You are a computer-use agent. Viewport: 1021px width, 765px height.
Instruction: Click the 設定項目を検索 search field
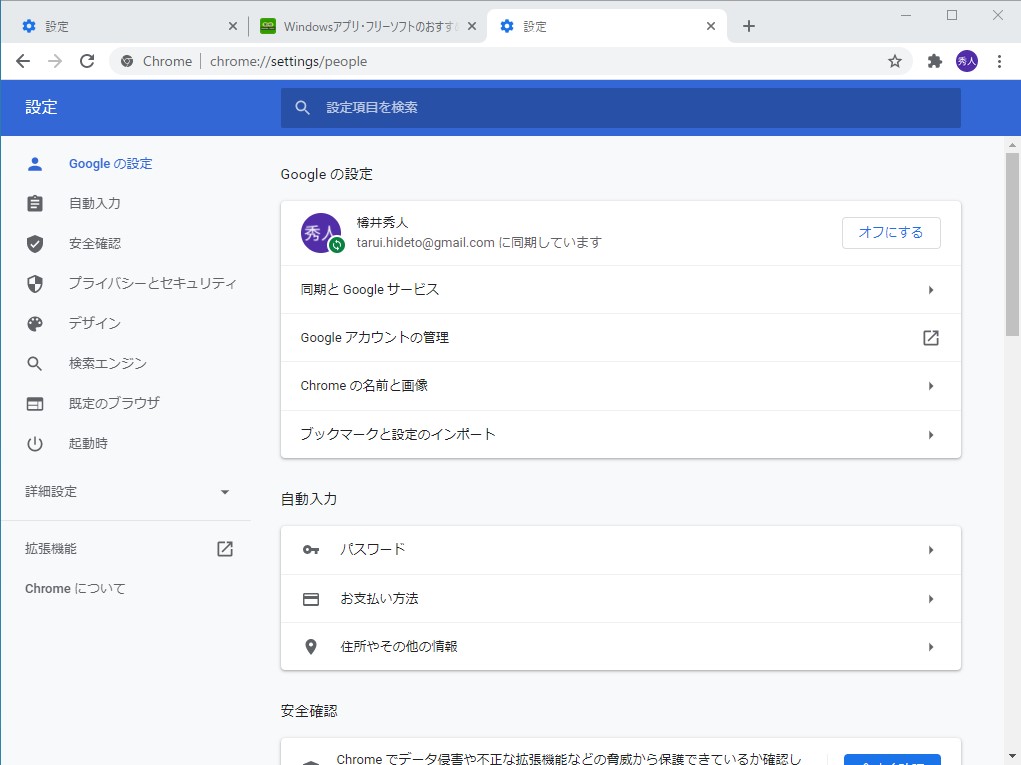point(620,107)
